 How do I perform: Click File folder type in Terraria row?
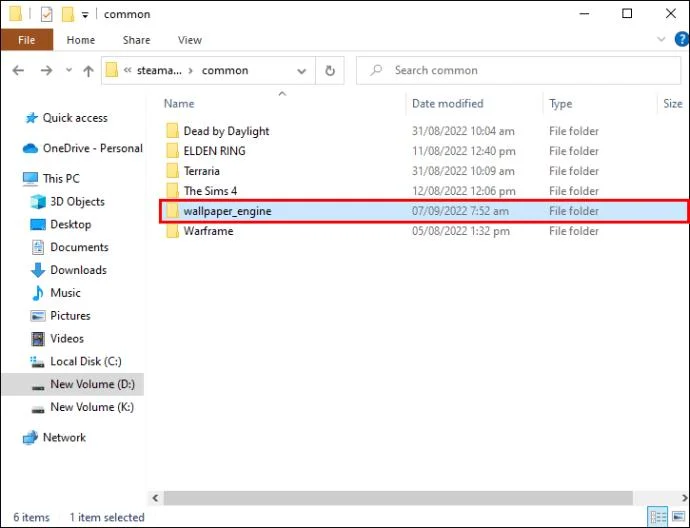(x=574, y=171)
